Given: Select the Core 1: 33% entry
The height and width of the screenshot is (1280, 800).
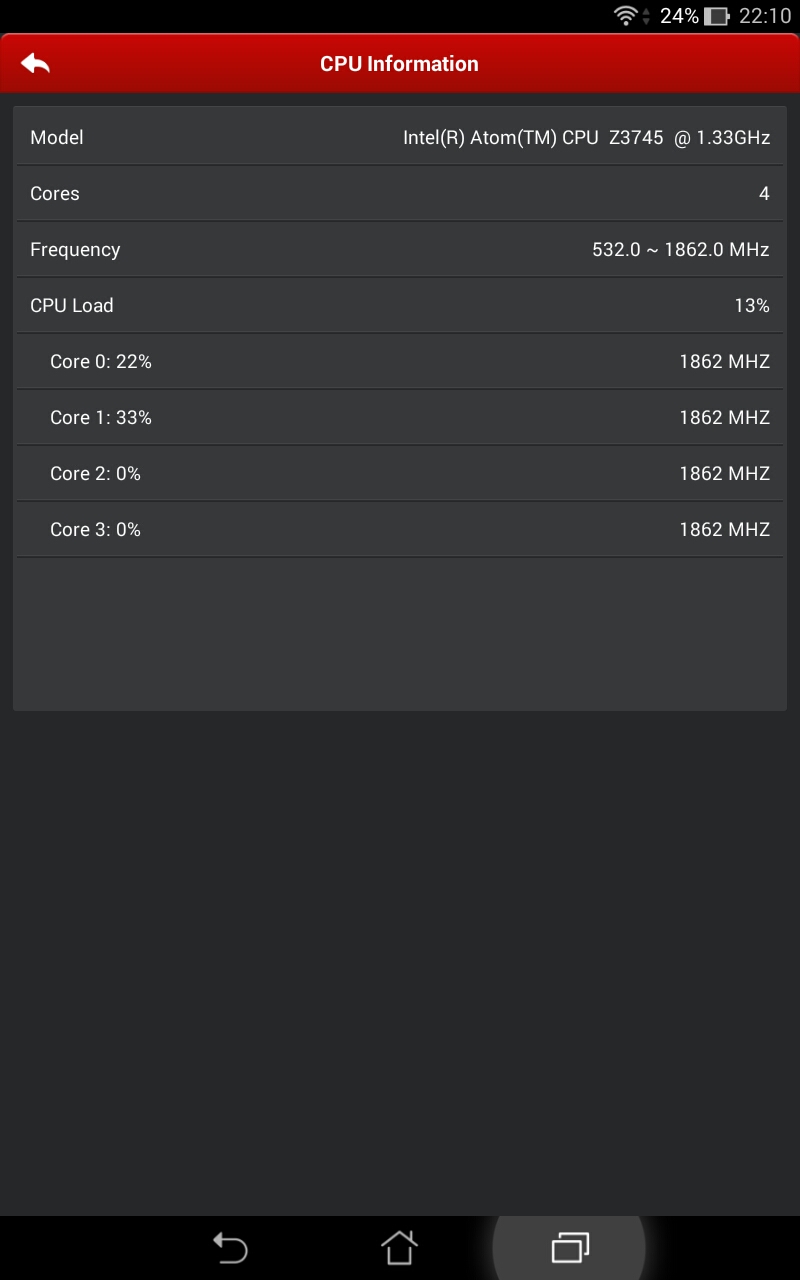Looking at the screenshot, I should click(400, 417).
